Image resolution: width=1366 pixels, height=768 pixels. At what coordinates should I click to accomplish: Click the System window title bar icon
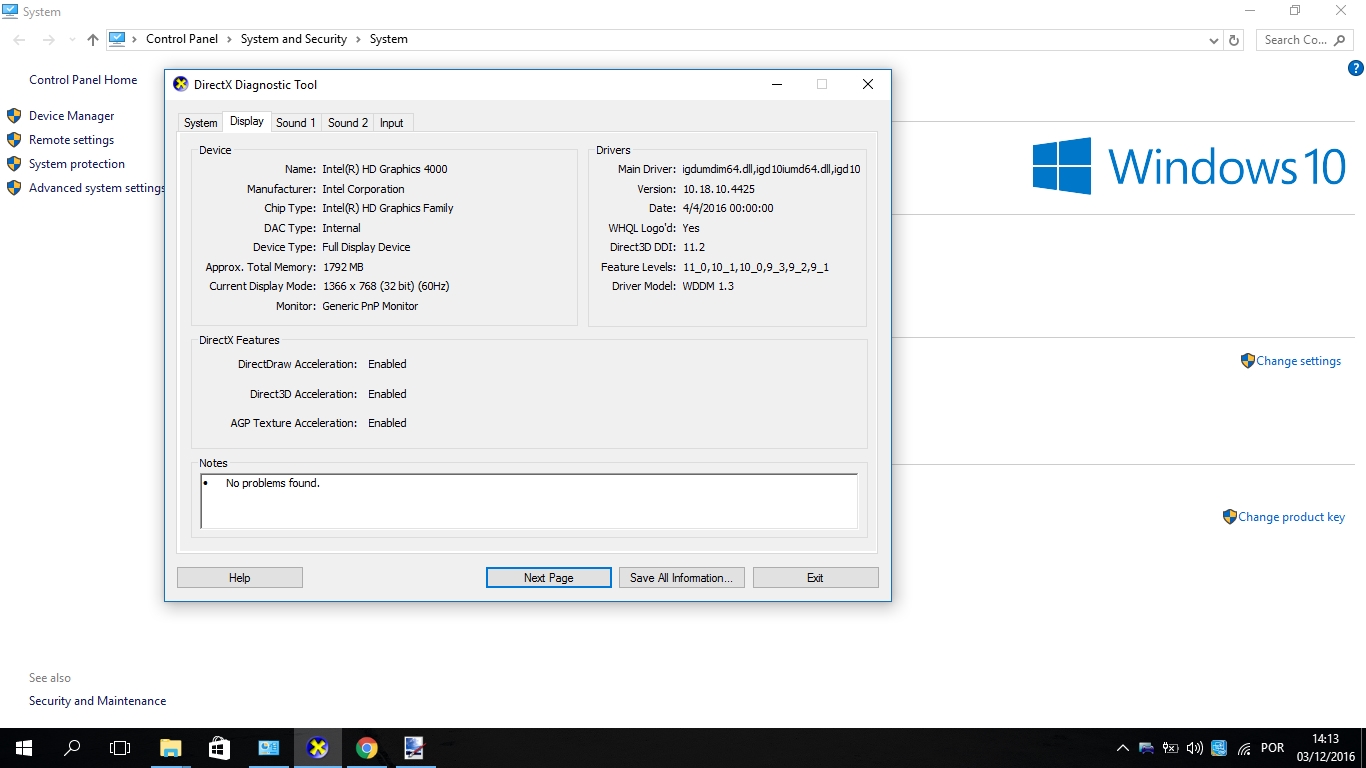click(x=10, y=11)
